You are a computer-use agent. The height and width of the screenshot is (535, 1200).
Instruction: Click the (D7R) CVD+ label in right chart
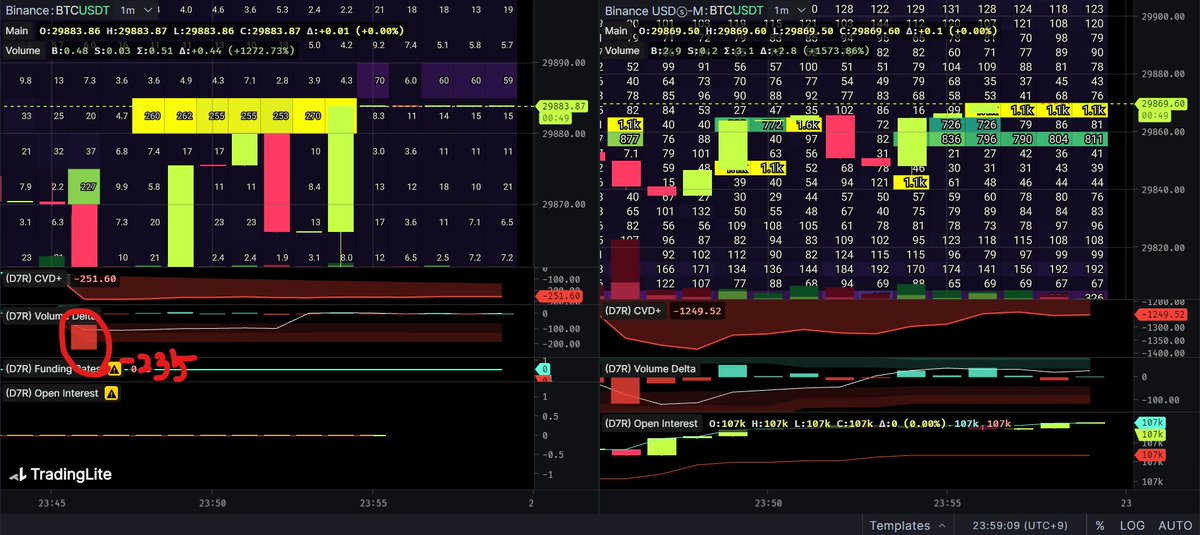tap(634, 311)
